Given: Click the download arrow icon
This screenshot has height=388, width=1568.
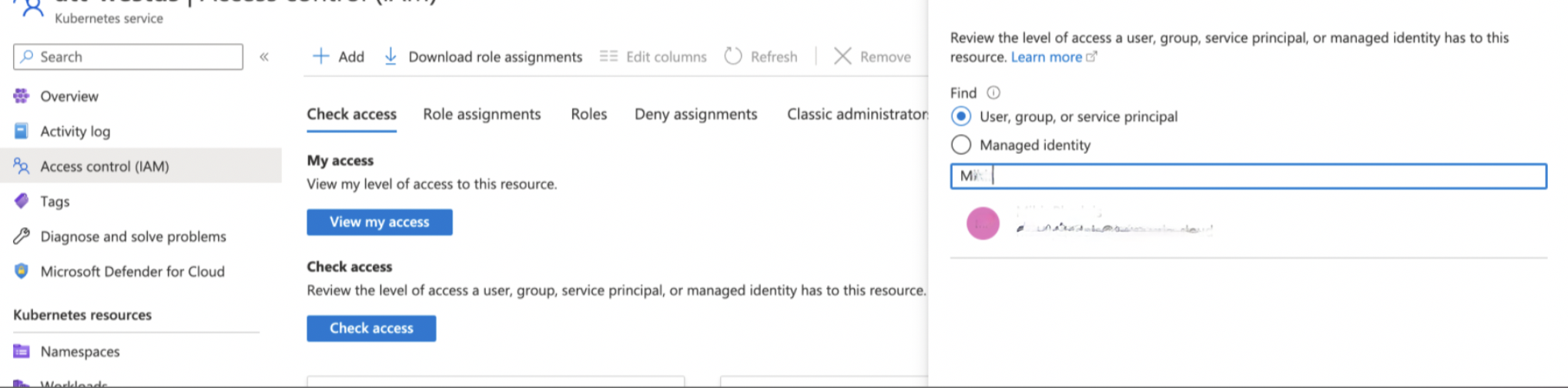Looking at the screenshot, I should point(390,56).
